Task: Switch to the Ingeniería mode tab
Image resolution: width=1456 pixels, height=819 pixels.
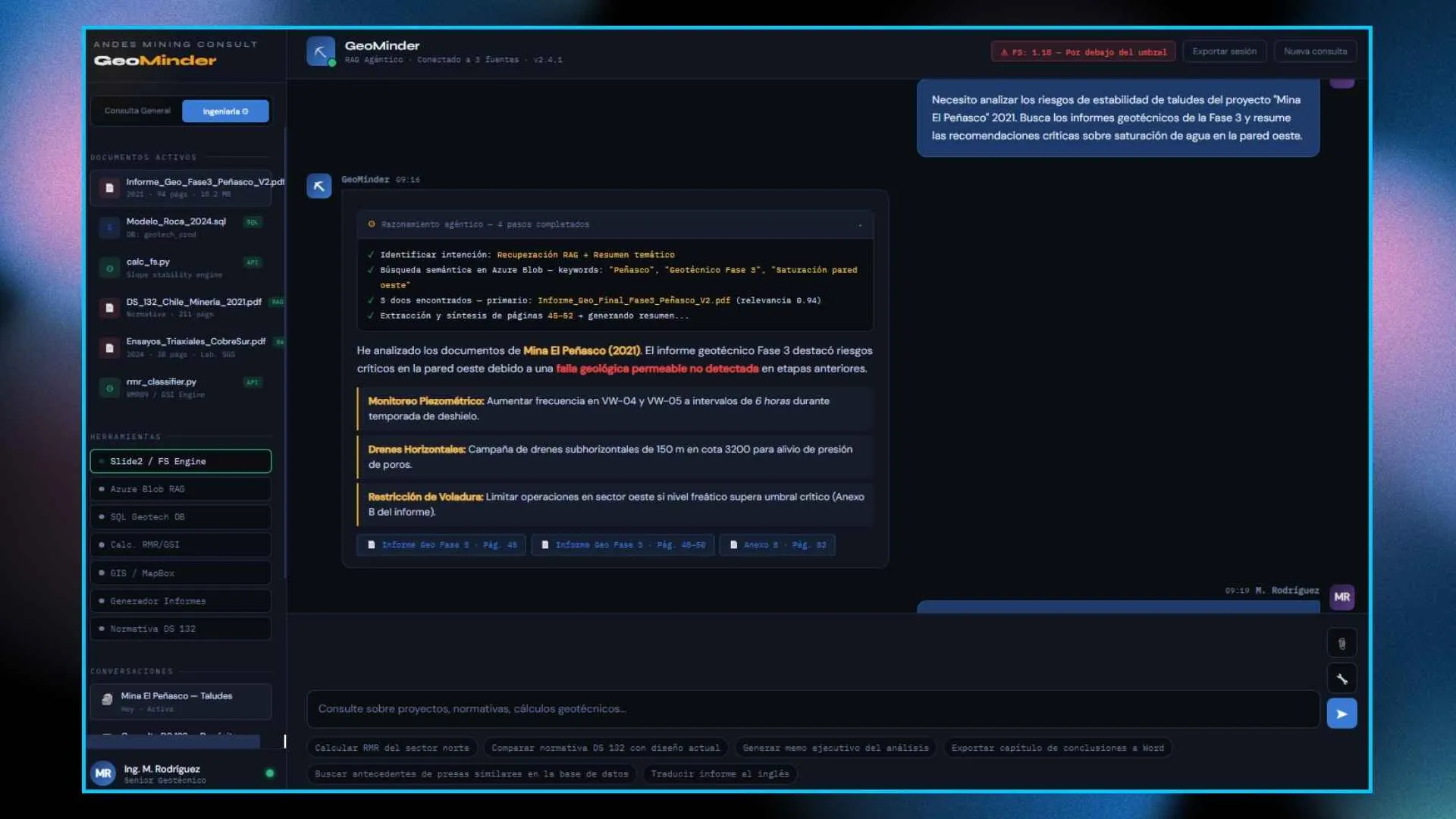Action: (225, 111)
